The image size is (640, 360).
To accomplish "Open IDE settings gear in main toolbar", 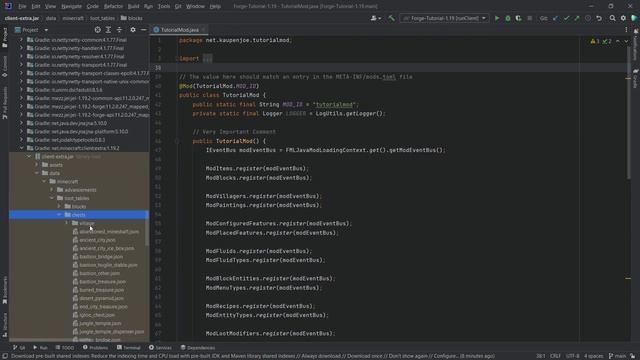I will [x=623, y=18].
